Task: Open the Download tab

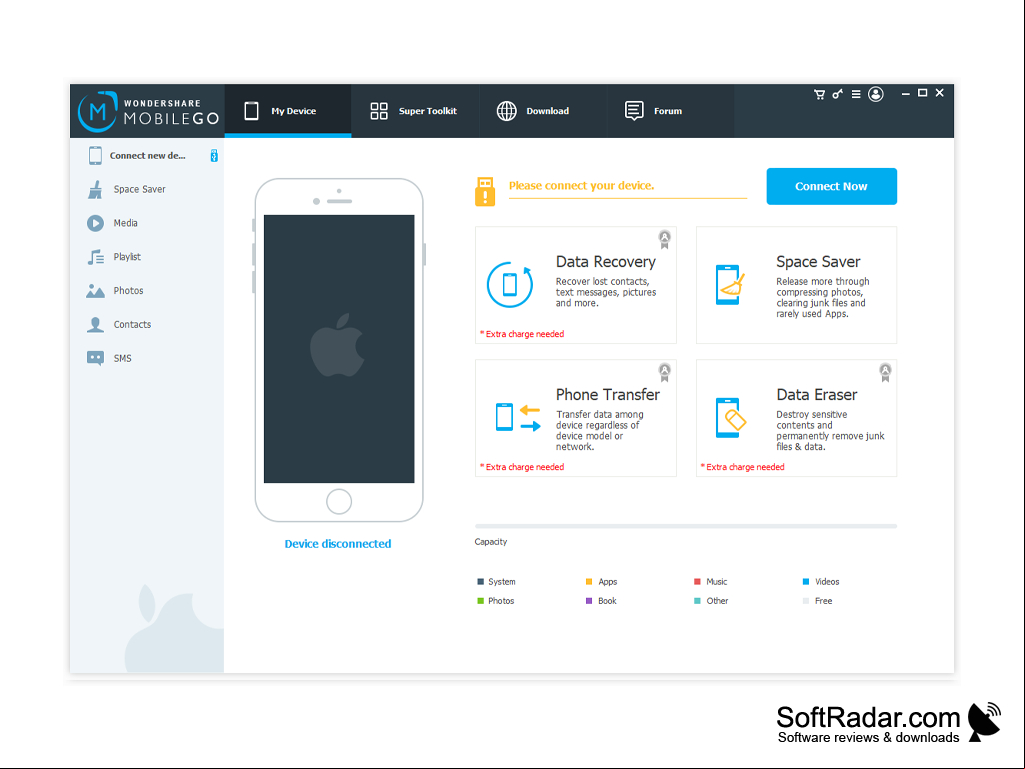Action: (543, 111)
